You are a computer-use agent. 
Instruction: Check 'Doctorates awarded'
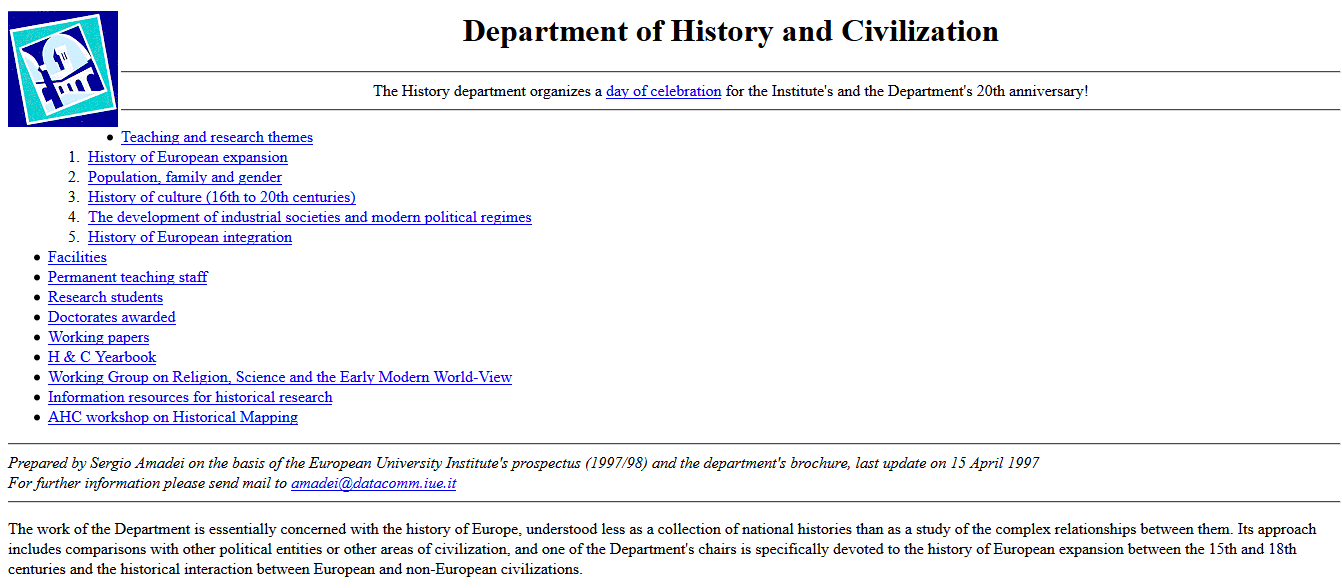click(111, 317)
